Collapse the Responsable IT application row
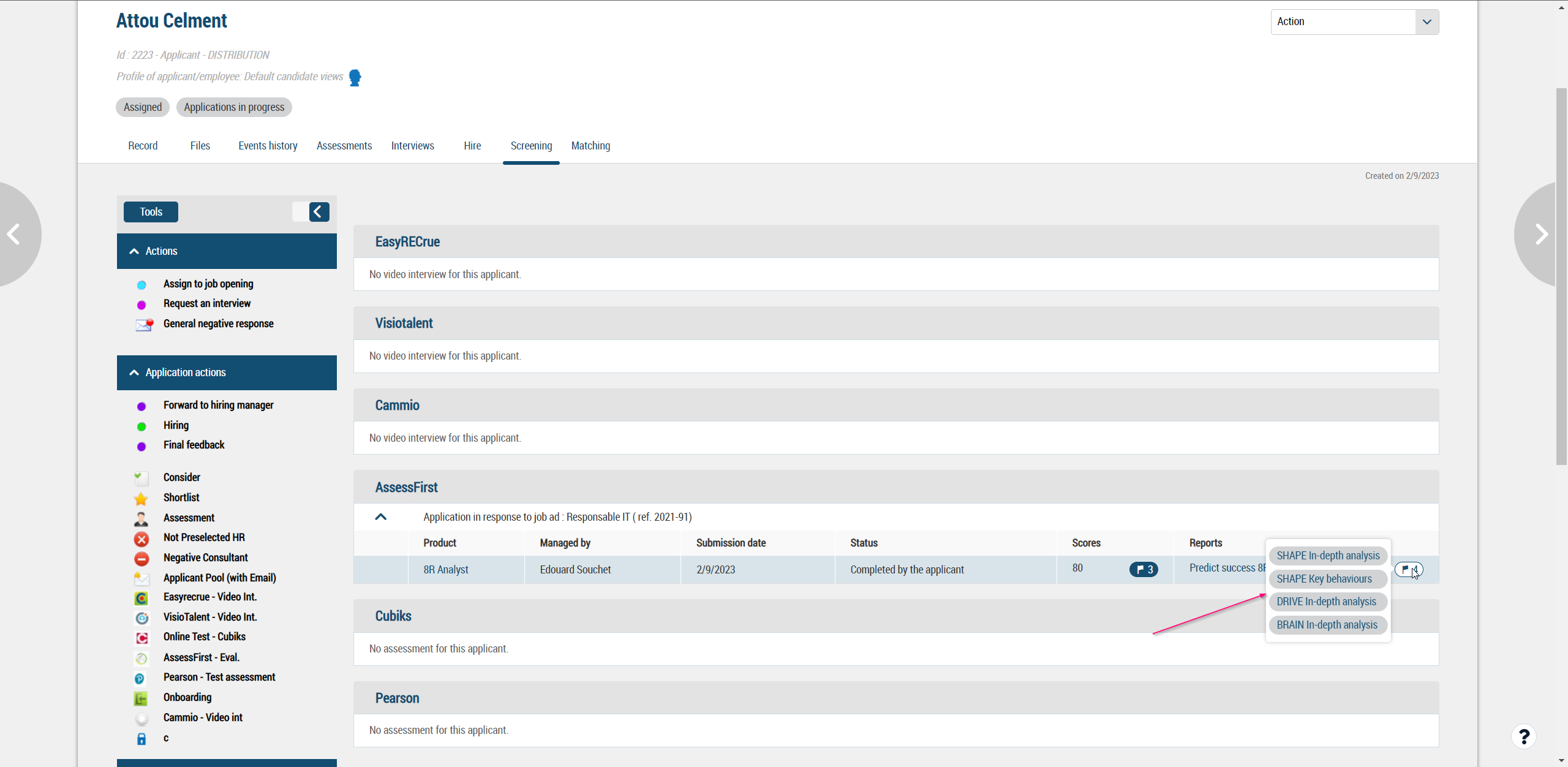 (x=380, y=517)
